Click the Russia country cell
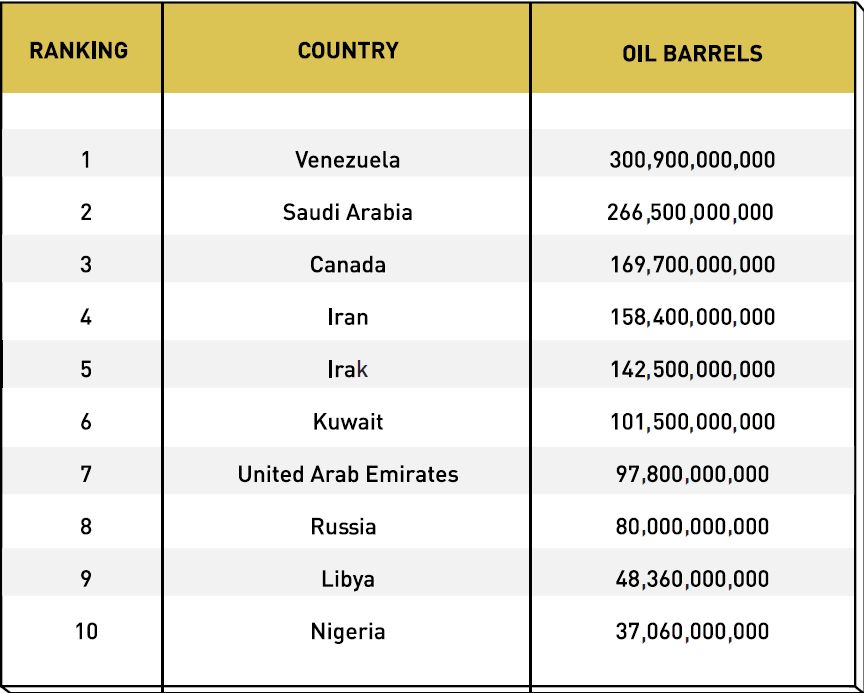 (344, 526)
